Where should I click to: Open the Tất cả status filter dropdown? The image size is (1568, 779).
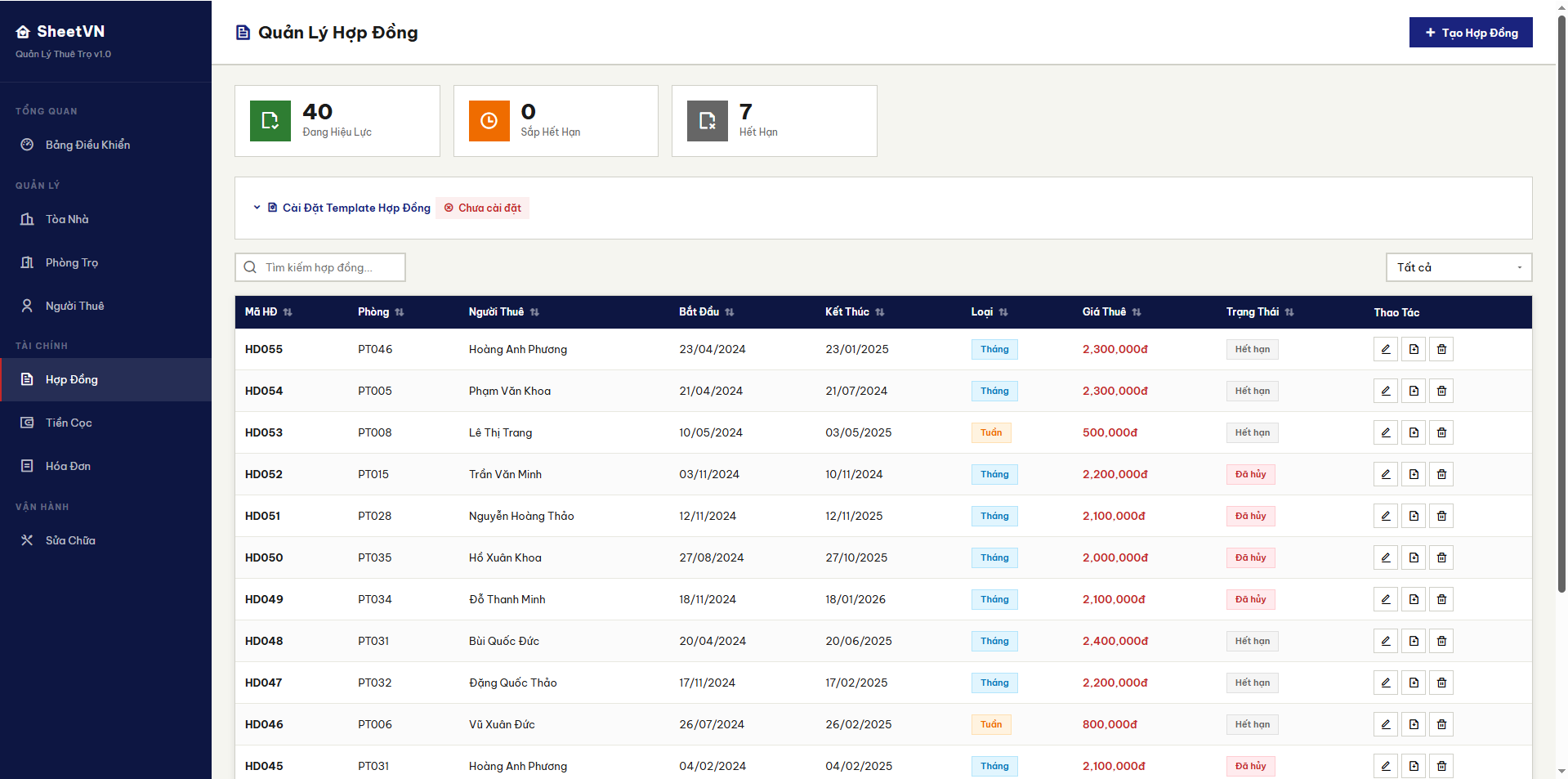click(x=1459, y=267)
